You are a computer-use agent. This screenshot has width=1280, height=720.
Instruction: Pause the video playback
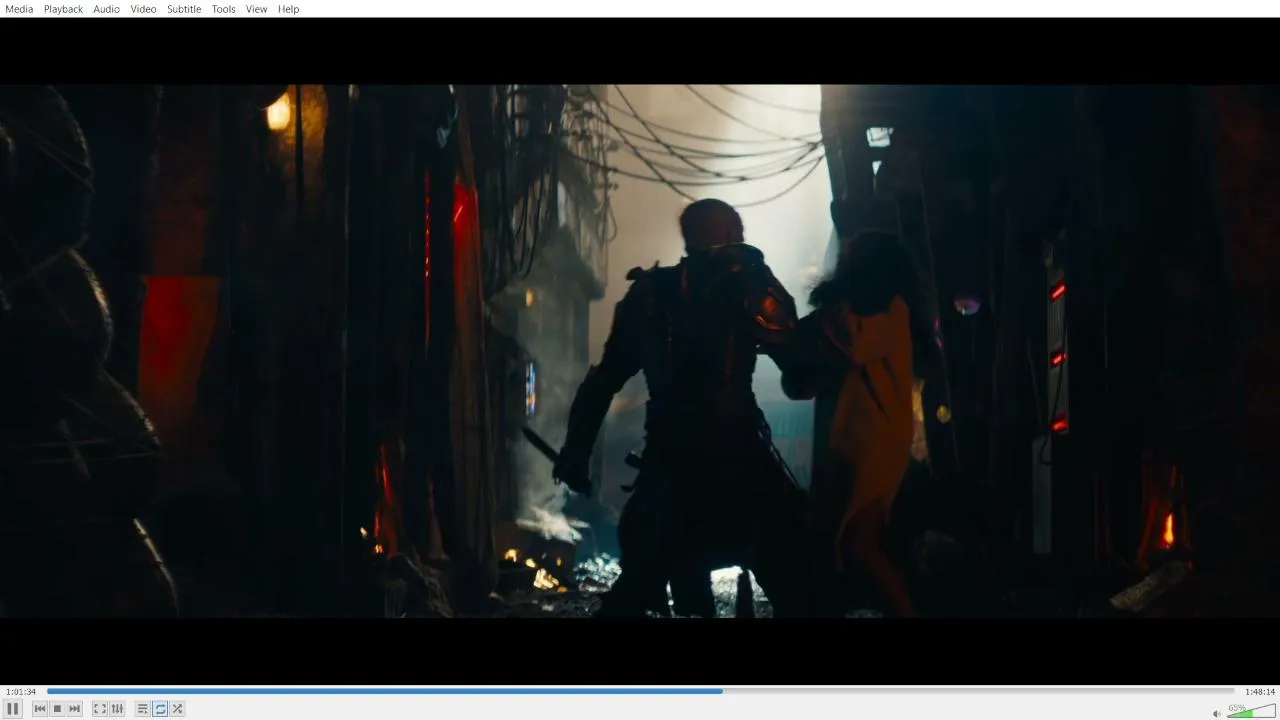coord(13,709)
